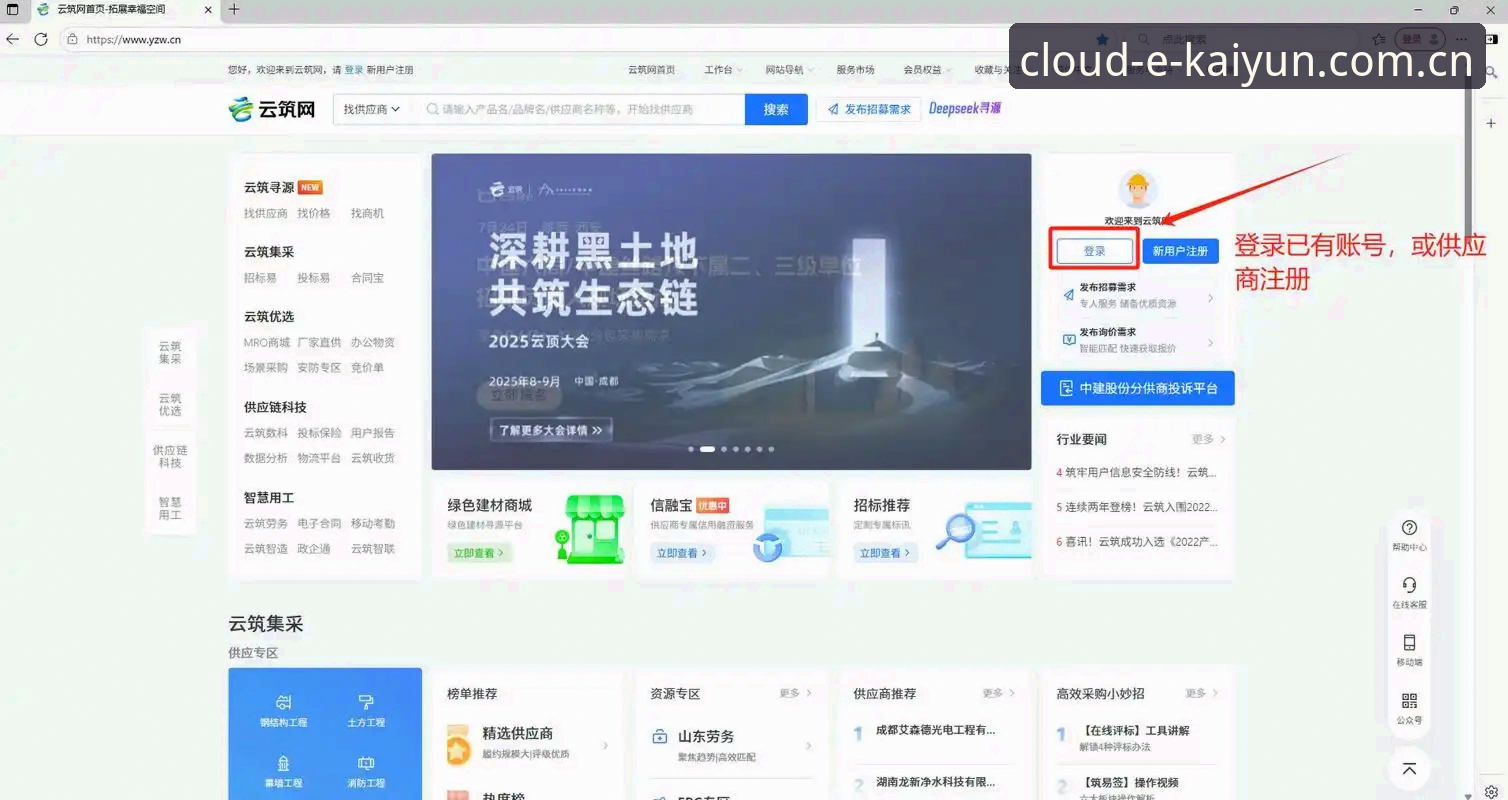Image resolution: width=1508 pixels, height=800 pixels.
Task: Click 立即查看 on 信融宝 card
Action: (x=681, y=553)
